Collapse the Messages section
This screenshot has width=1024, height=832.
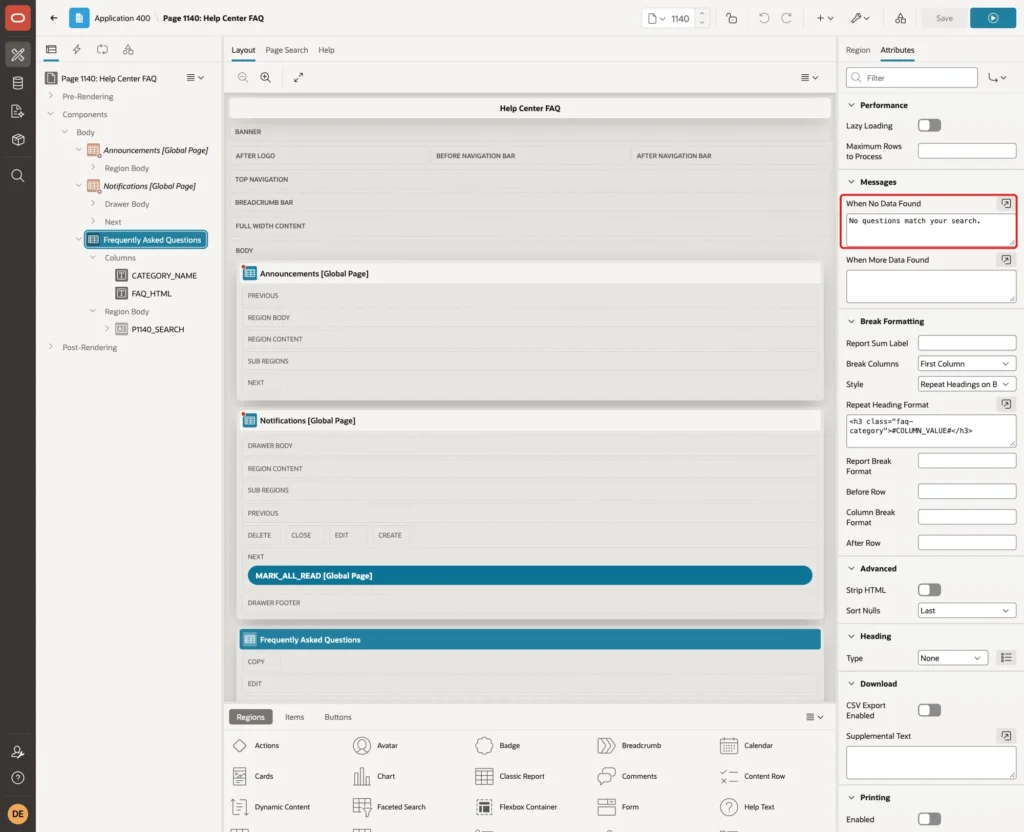tap(851, 182)
